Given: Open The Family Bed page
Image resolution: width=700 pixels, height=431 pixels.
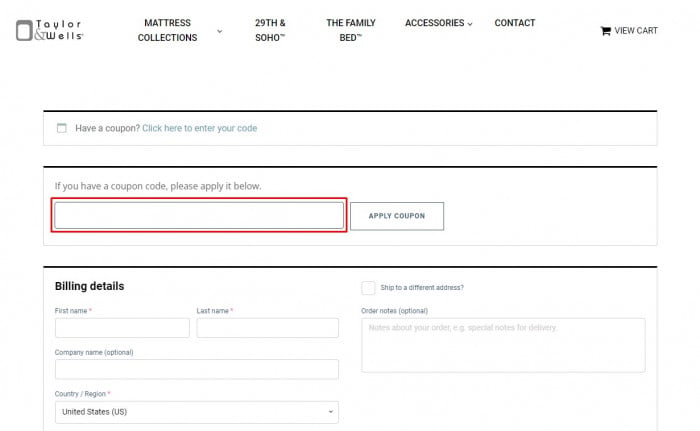Looking at the screenshot, I should coord(351,30).
